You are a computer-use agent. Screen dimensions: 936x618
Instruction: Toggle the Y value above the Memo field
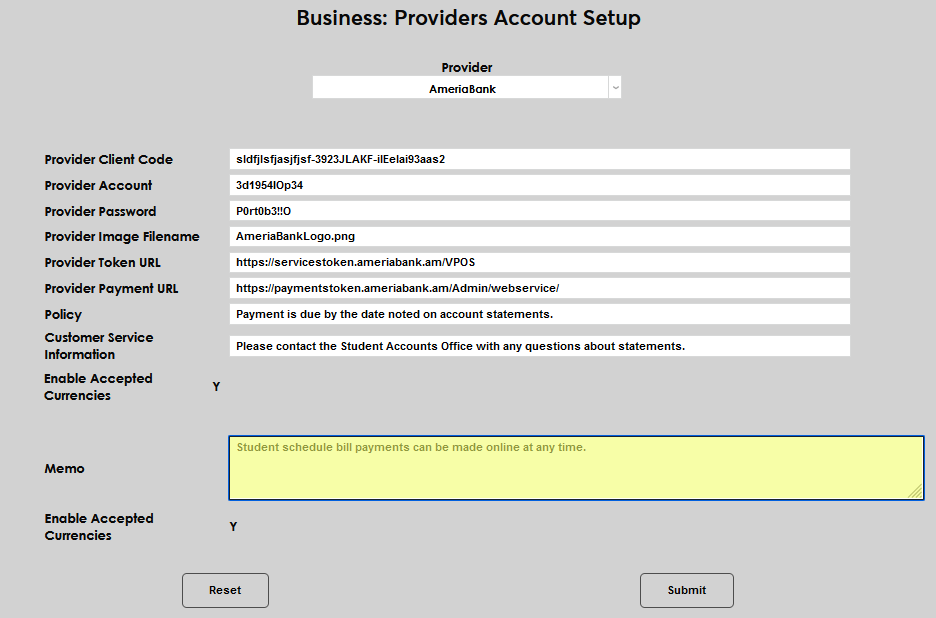216,387
